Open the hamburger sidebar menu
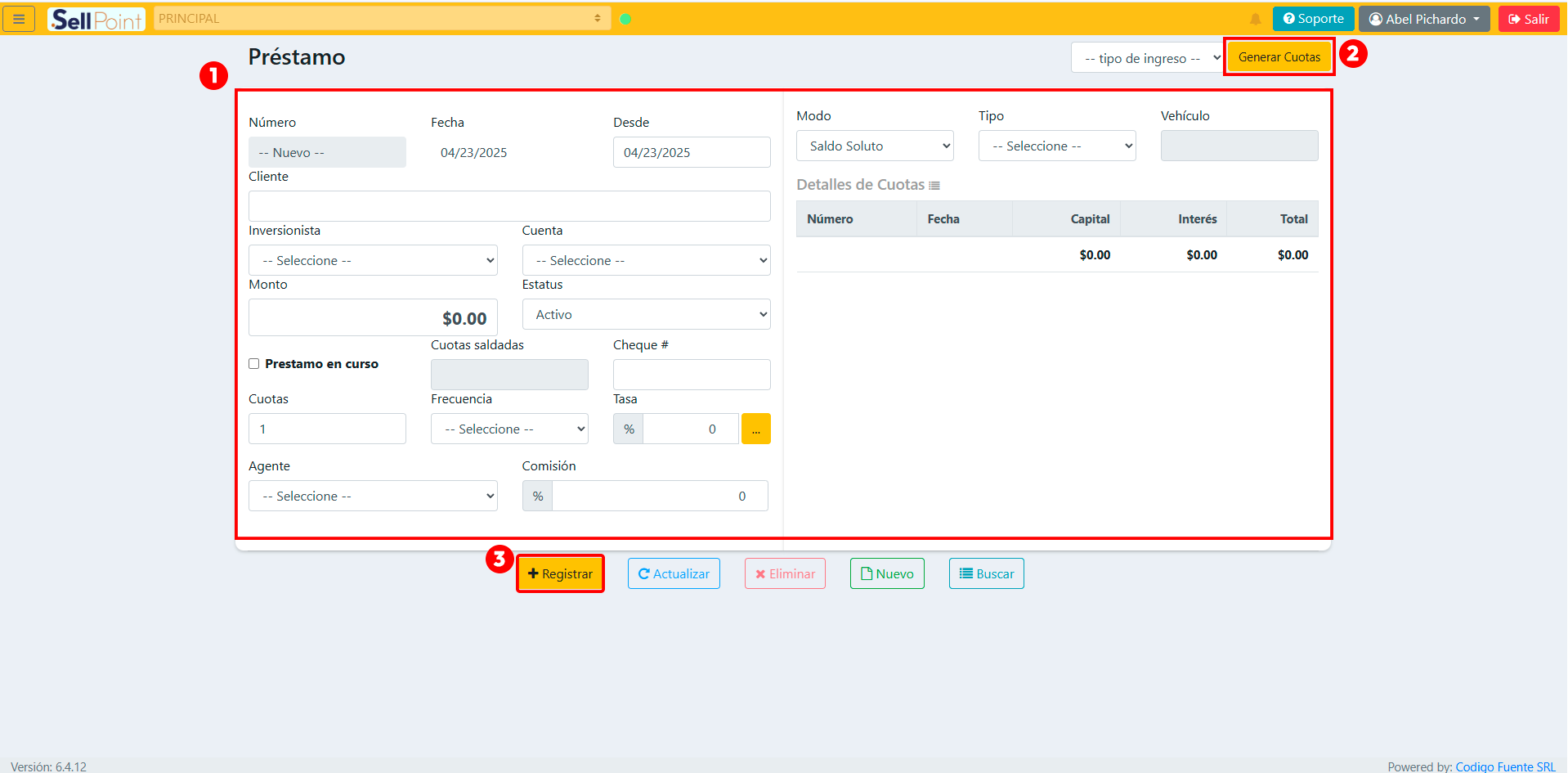Image resolution: width=1568 pixels, height=773 pixels. pyautogui.click(x=19, y=19)
